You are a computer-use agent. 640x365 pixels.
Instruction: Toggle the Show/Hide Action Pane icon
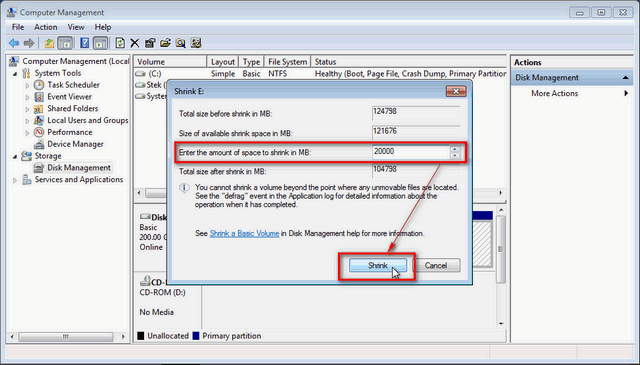100,43
